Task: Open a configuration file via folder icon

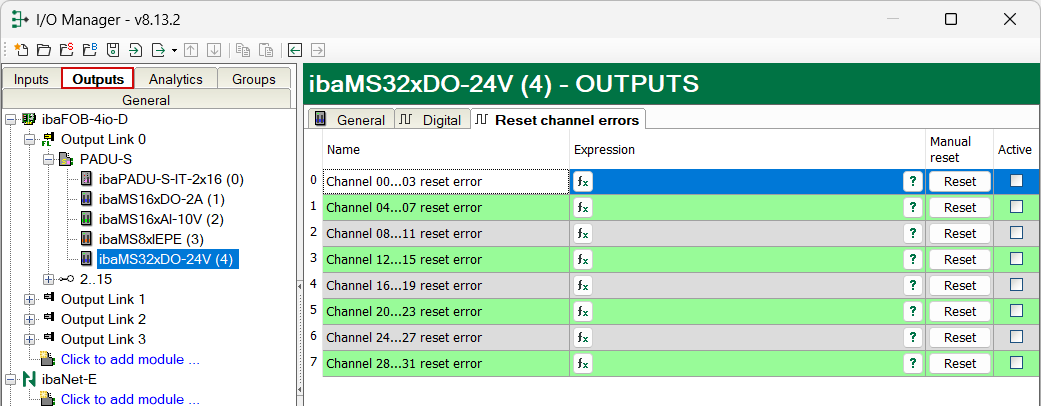Action: (x=44, y=50)
